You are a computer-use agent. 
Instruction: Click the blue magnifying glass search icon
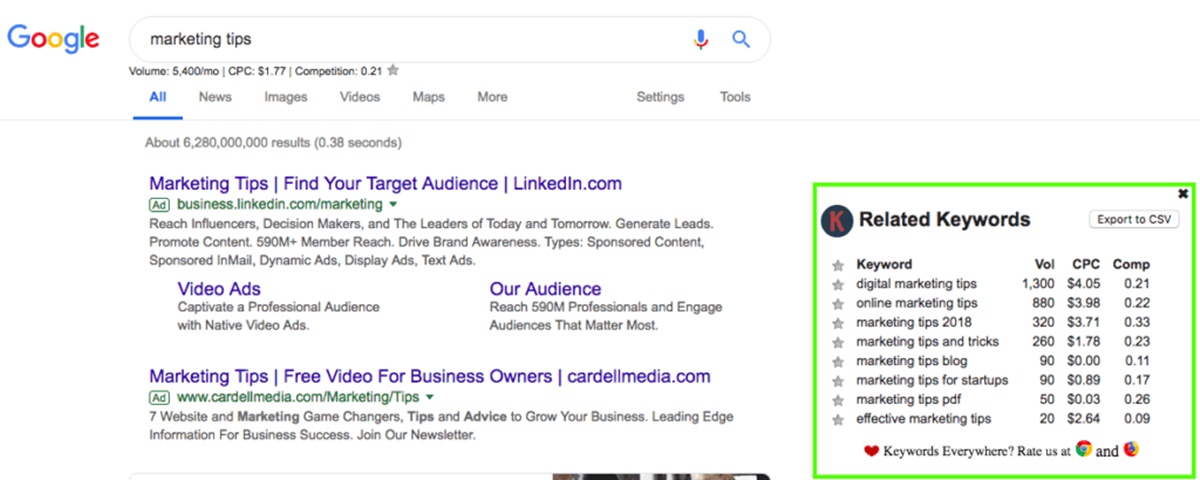[741, 40]
